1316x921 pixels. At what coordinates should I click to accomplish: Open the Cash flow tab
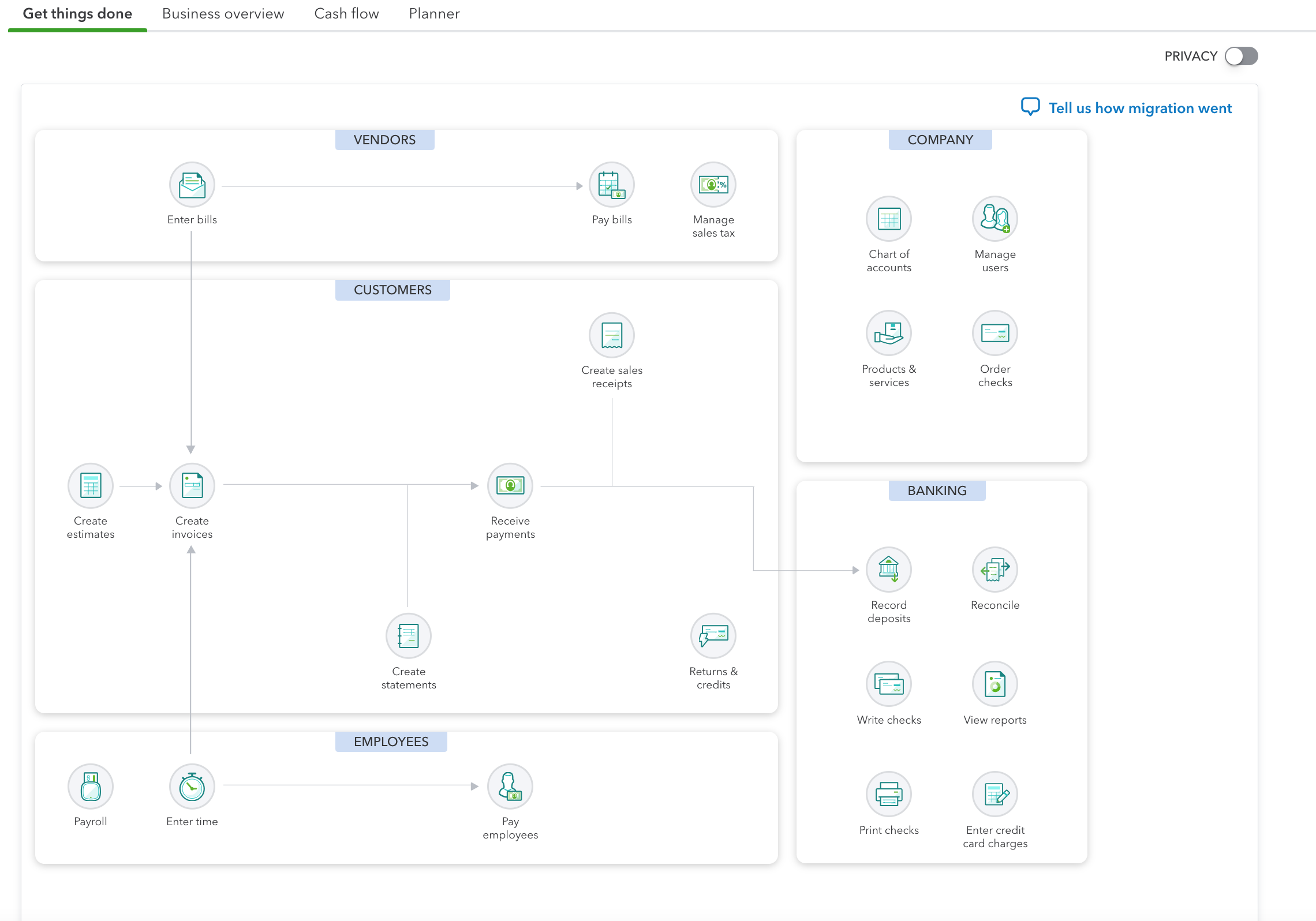(346, 14)
